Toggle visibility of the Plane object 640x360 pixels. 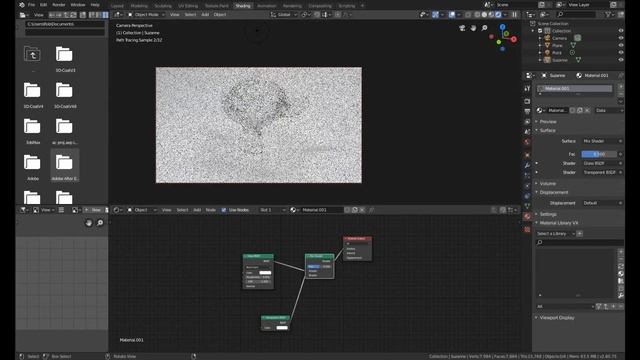621,45
